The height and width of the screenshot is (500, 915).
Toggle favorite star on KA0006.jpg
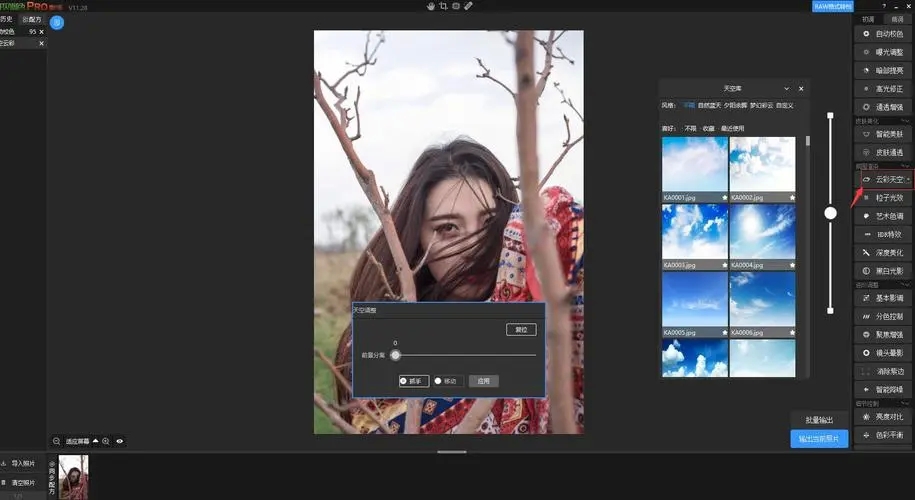pyautogui.click(x=792, y=333)
